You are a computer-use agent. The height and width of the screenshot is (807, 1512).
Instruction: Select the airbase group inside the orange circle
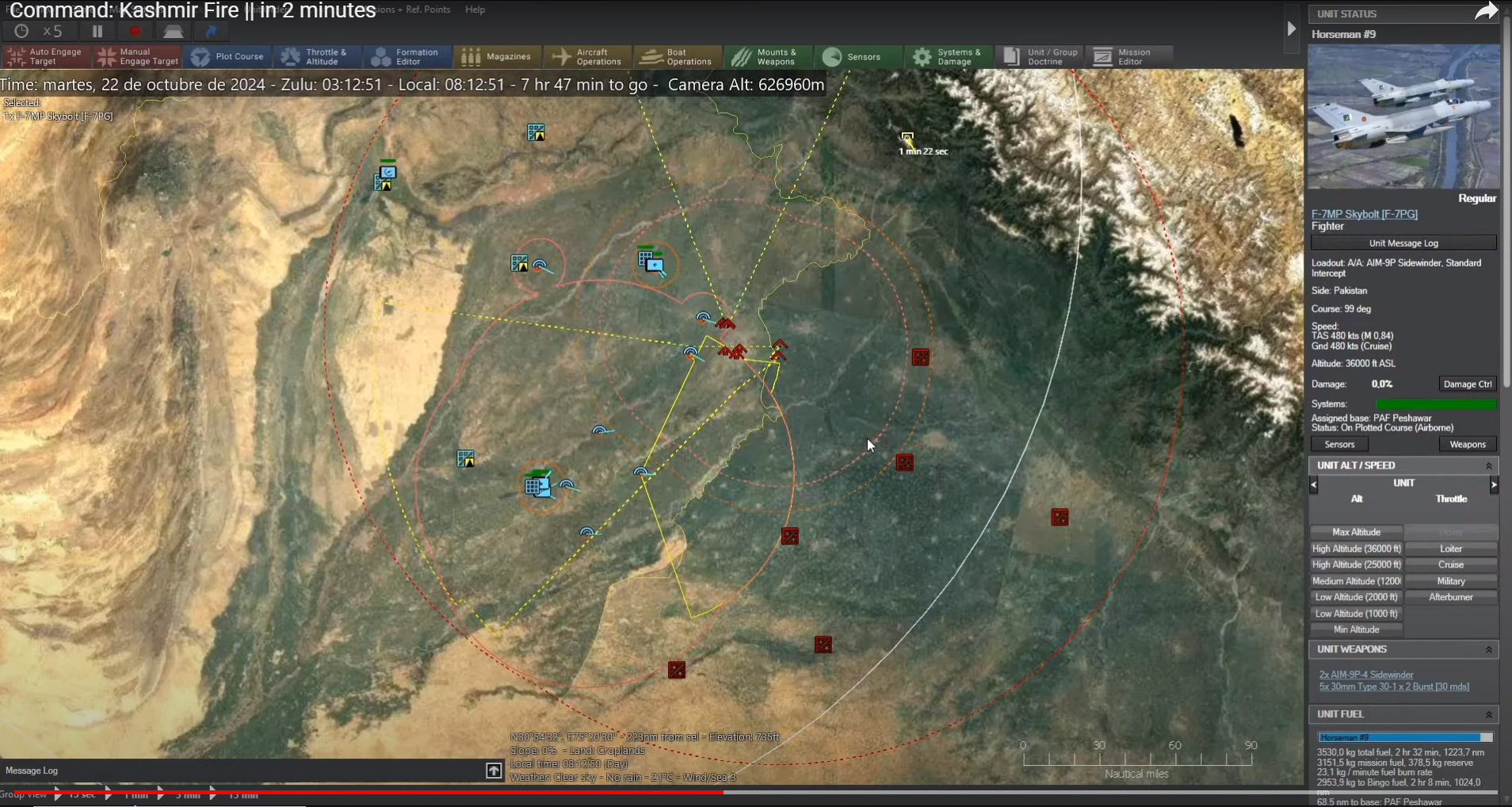pos(651,260)
